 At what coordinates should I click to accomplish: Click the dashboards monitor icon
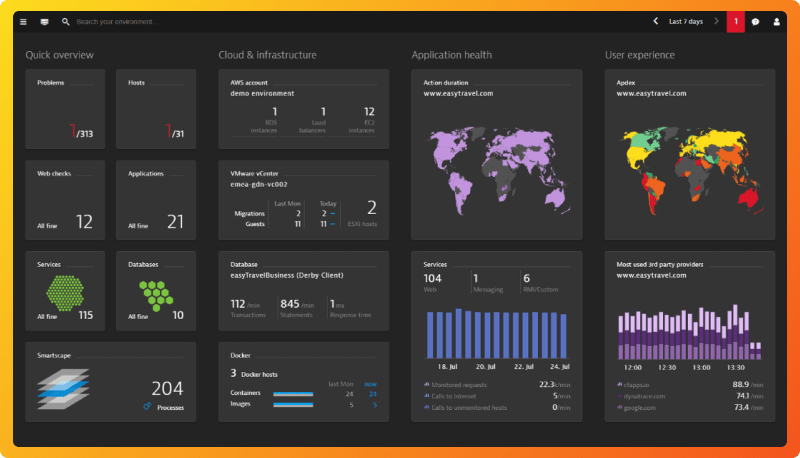tap(44, 22)
